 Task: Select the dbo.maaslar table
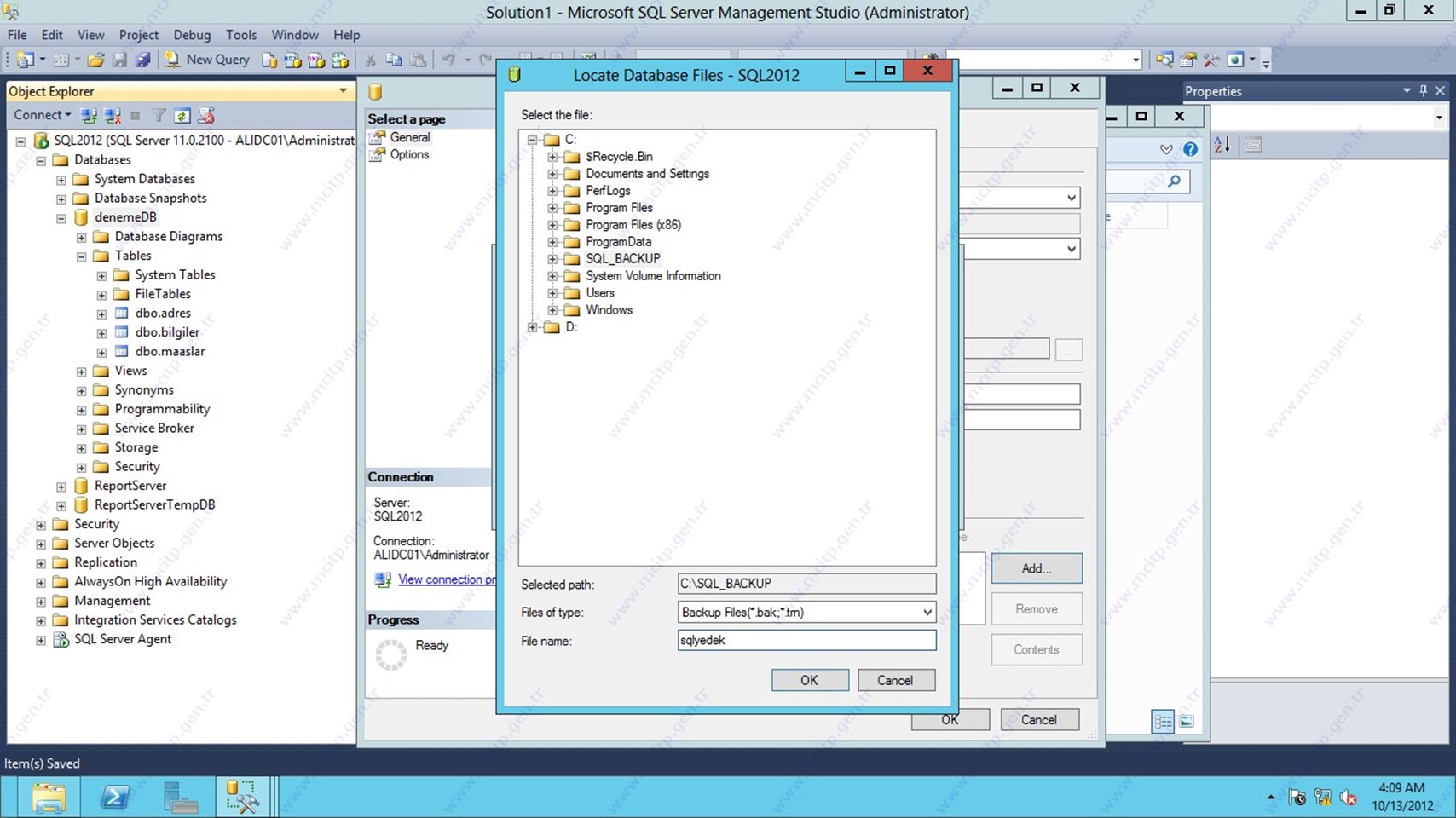pyautogui.click(x=170, y=351)
